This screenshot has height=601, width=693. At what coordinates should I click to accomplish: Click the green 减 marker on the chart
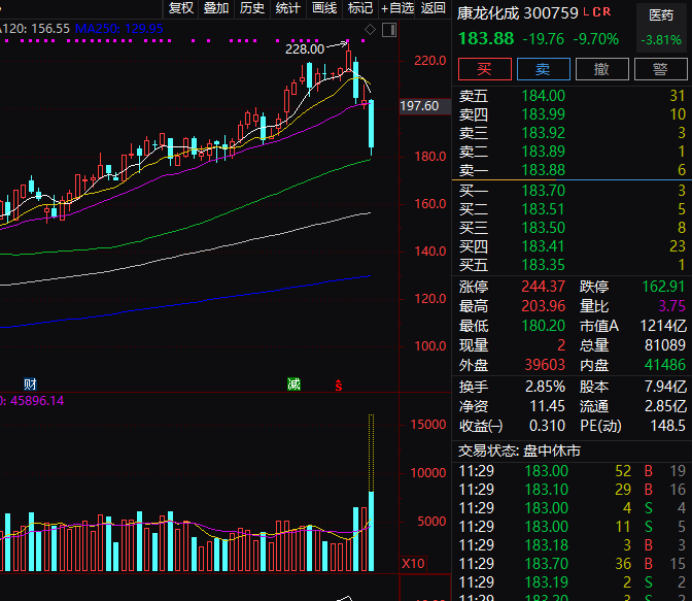(x=293, y=384)
